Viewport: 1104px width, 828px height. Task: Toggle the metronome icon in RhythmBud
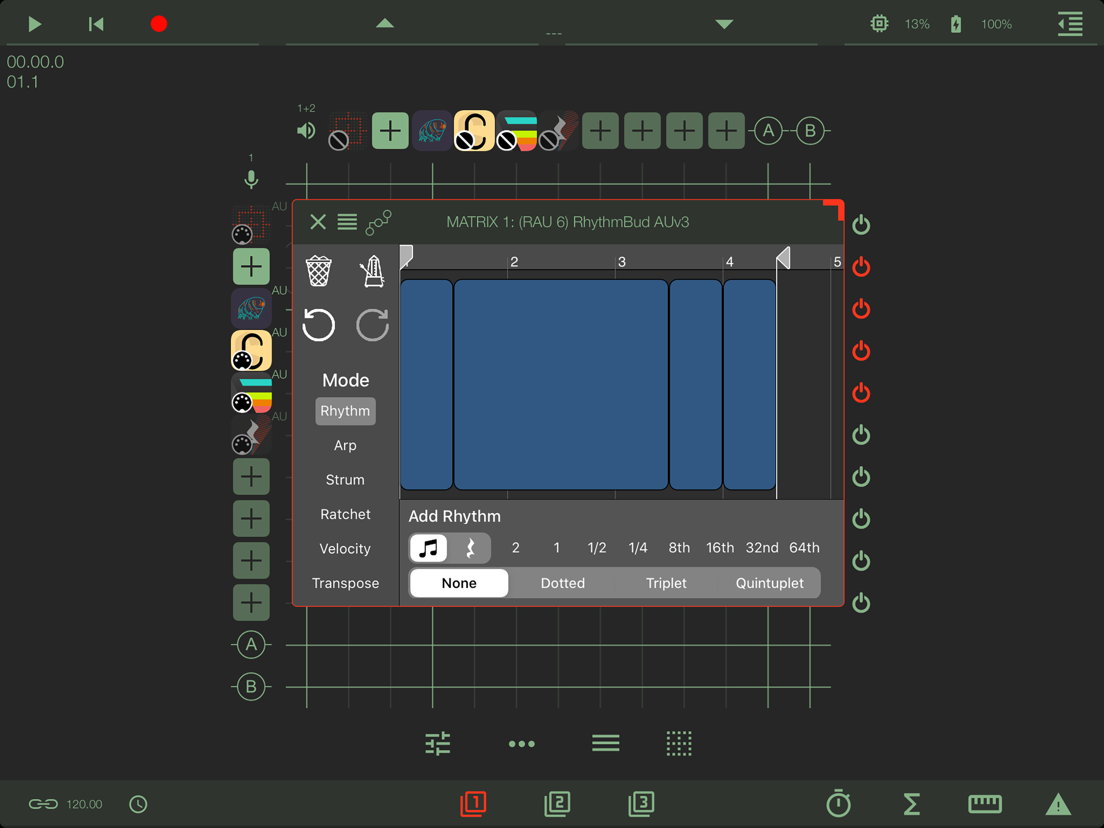tap(372, 271)
